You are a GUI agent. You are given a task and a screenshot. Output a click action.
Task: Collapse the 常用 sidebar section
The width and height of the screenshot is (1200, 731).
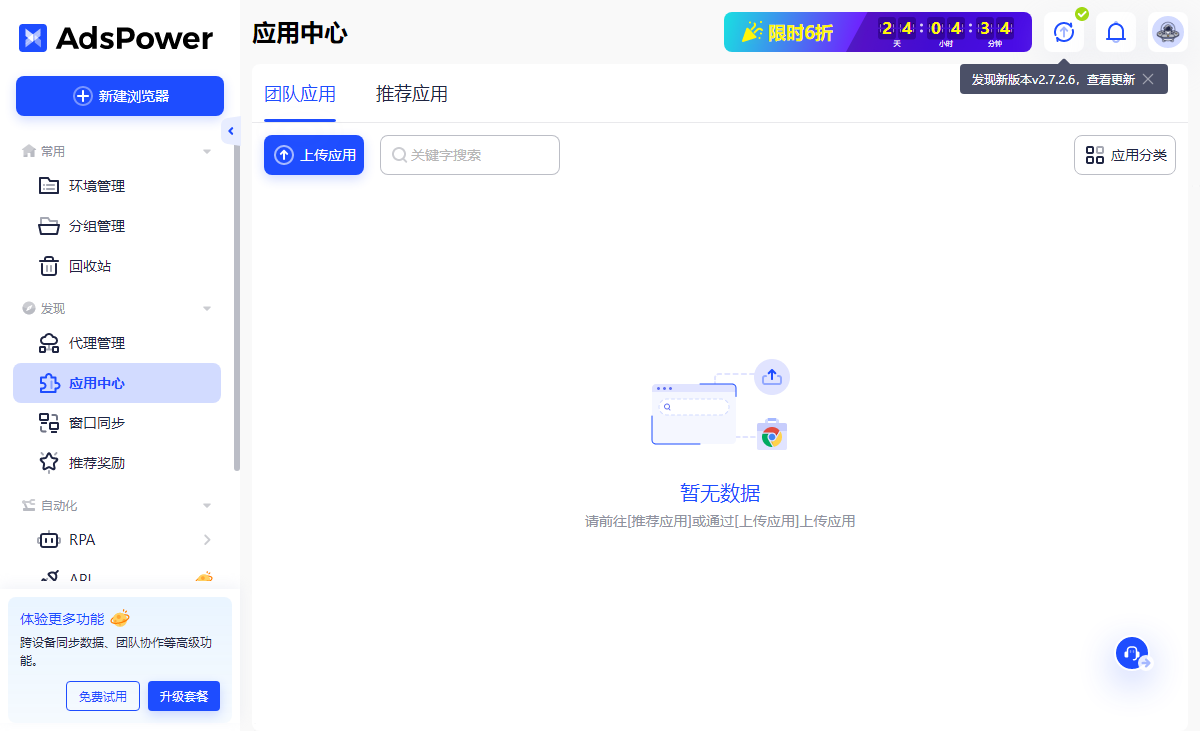tap(207, 152)
